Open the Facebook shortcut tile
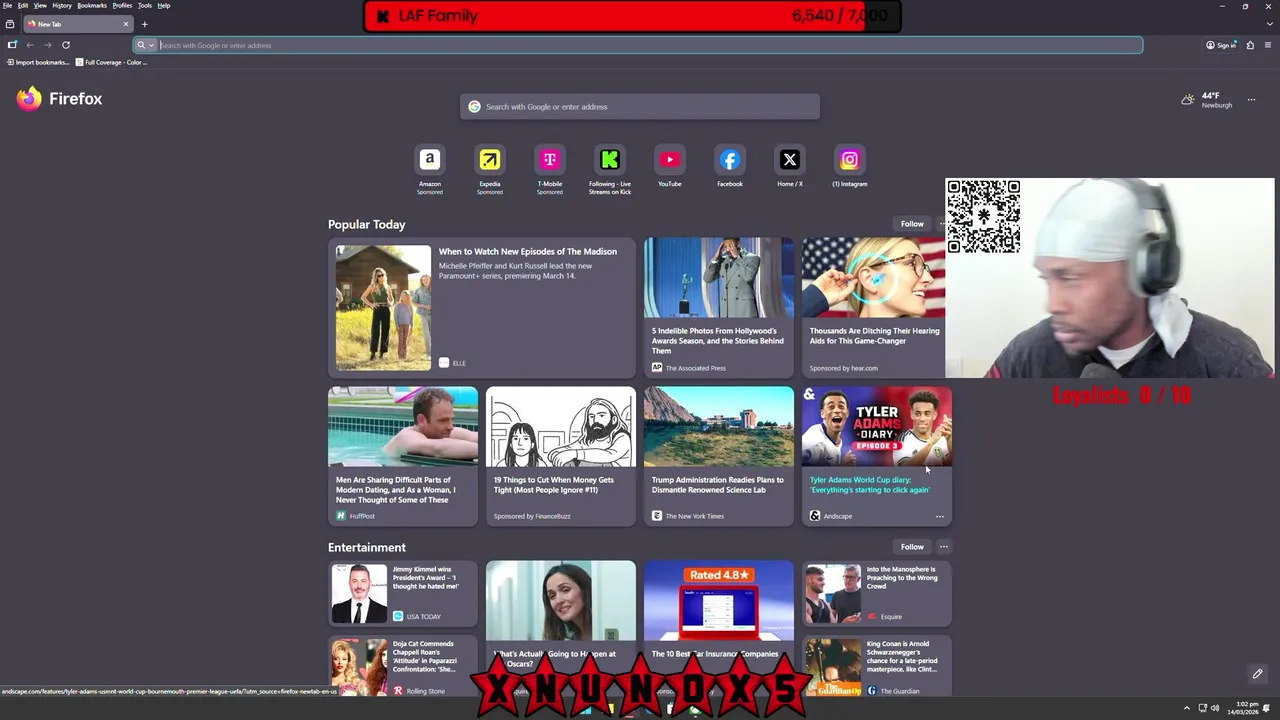 coord(729,159)
